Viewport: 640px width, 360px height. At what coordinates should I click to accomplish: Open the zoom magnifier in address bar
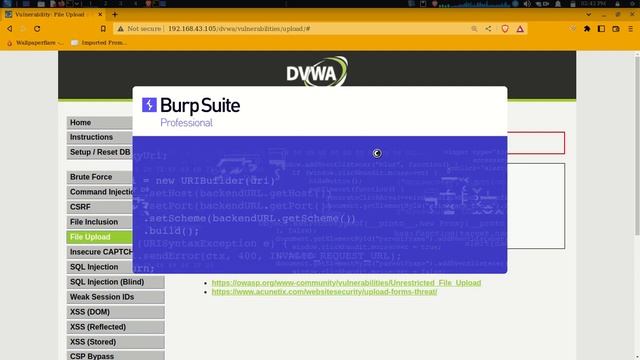pos(474,29)
